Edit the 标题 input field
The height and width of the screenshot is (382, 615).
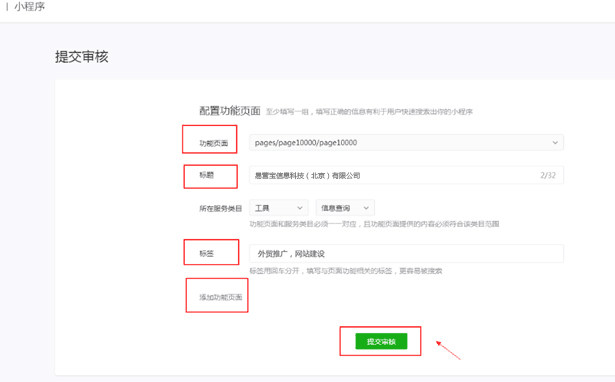pyautogui.click(x=406, y=175)
